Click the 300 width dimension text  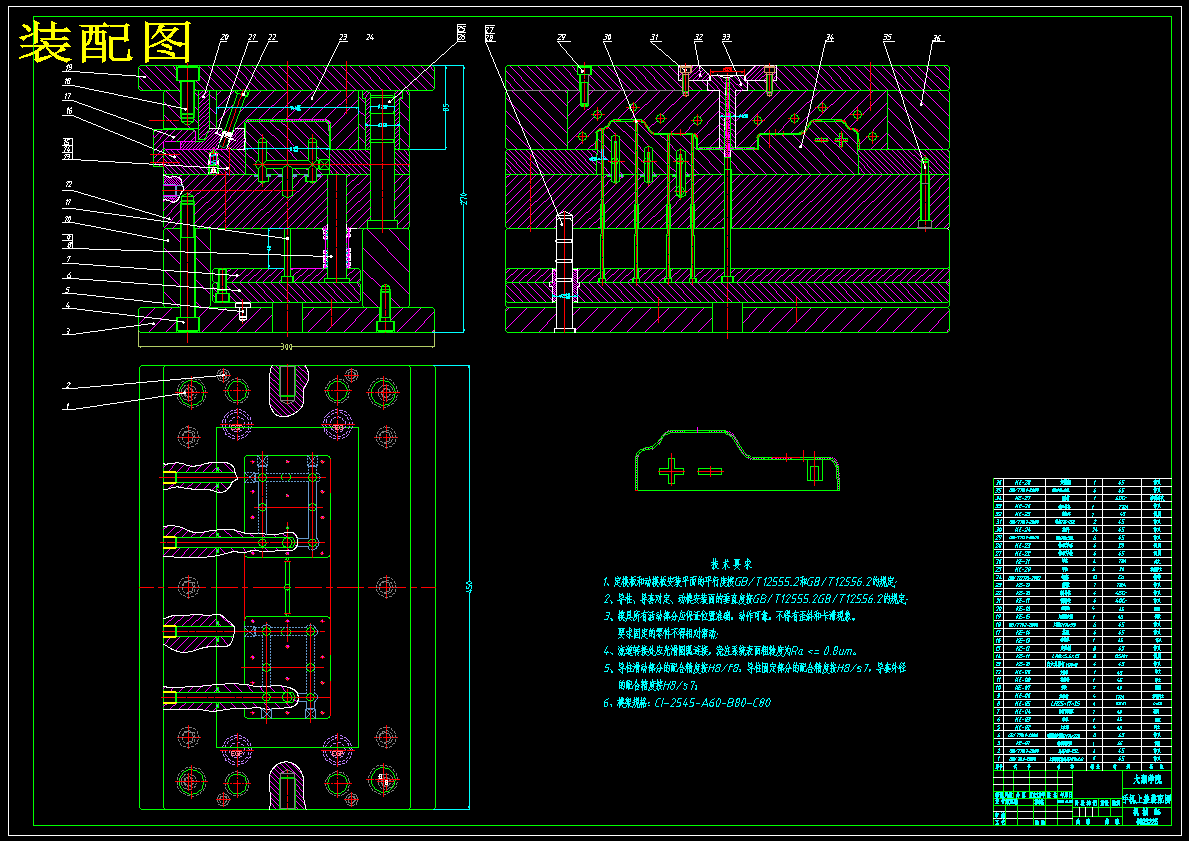coord(287,347)
